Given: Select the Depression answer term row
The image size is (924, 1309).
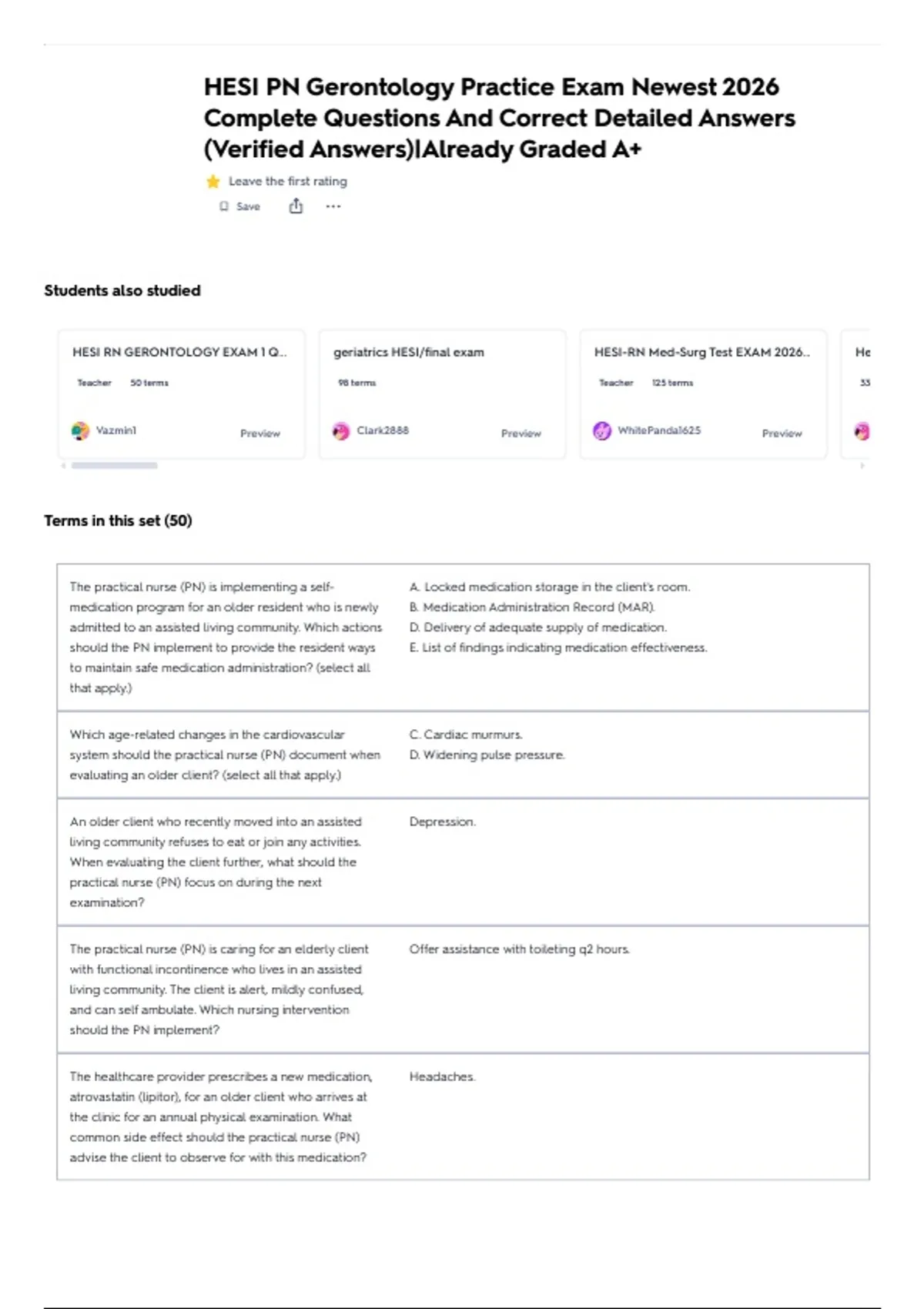Looking at the screenshot, I should (x=463, y=862).
